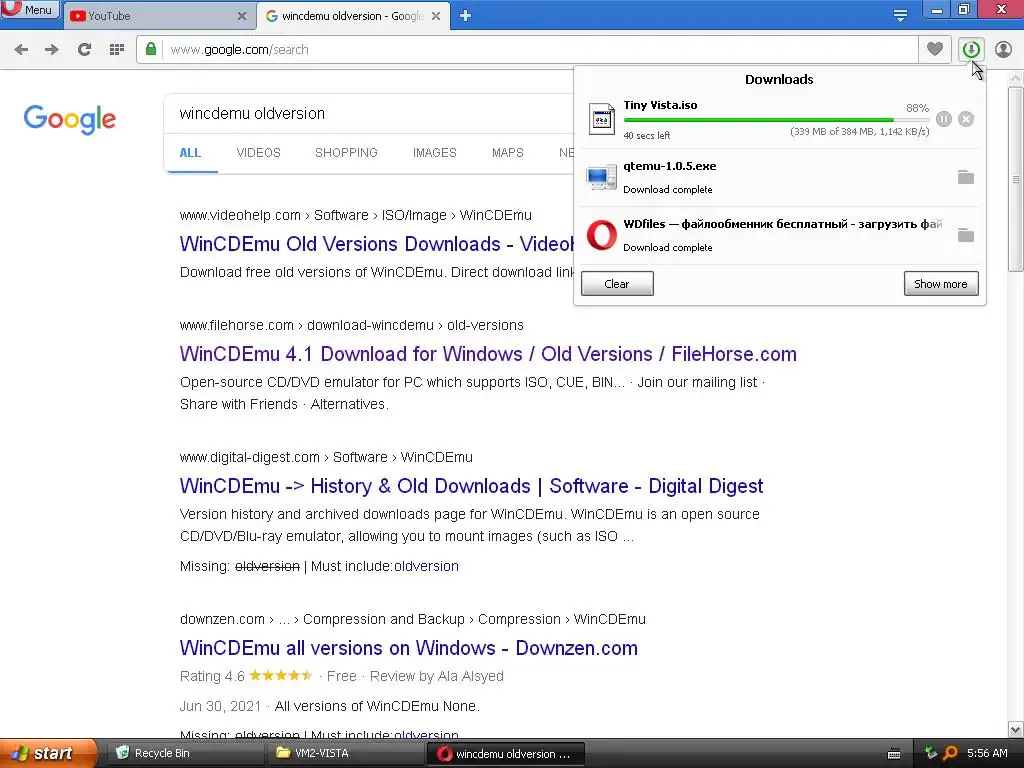Screen dimensions: 1024x768
Task: Open the tab menu icon in title bar
Action: click(900, 16)
